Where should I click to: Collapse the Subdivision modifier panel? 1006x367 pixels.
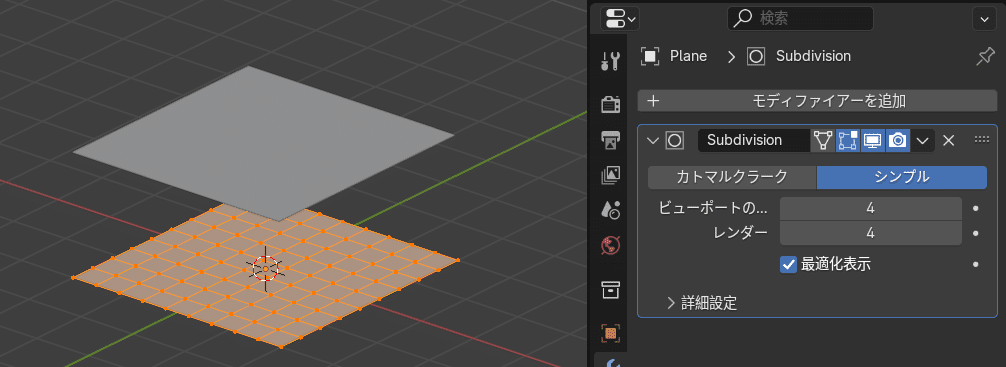click(653, 141)
